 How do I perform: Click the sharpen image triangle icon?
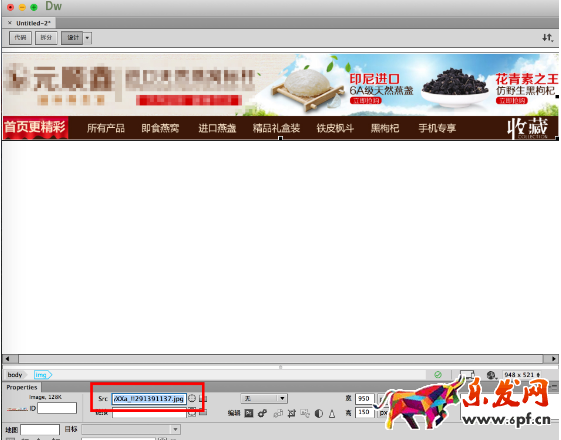pyautogui.click(x=332, y=414)
